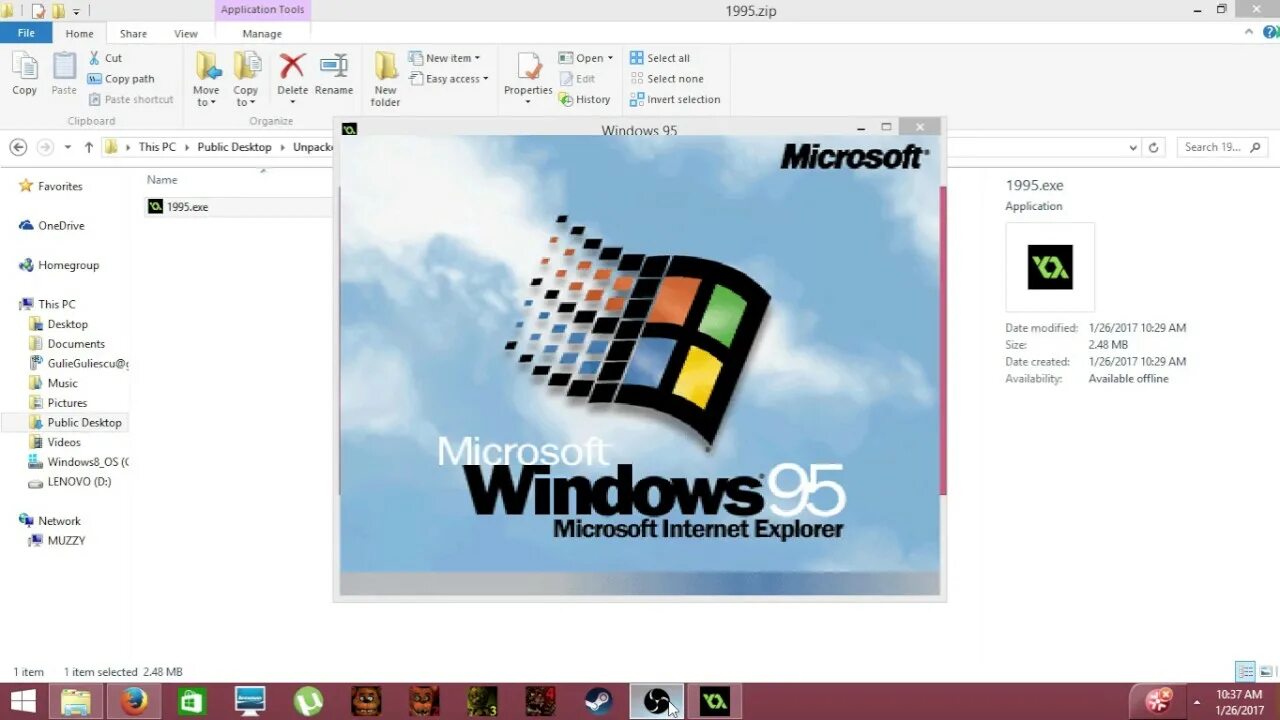Go back in Explorer navigation

pos(18,147)
